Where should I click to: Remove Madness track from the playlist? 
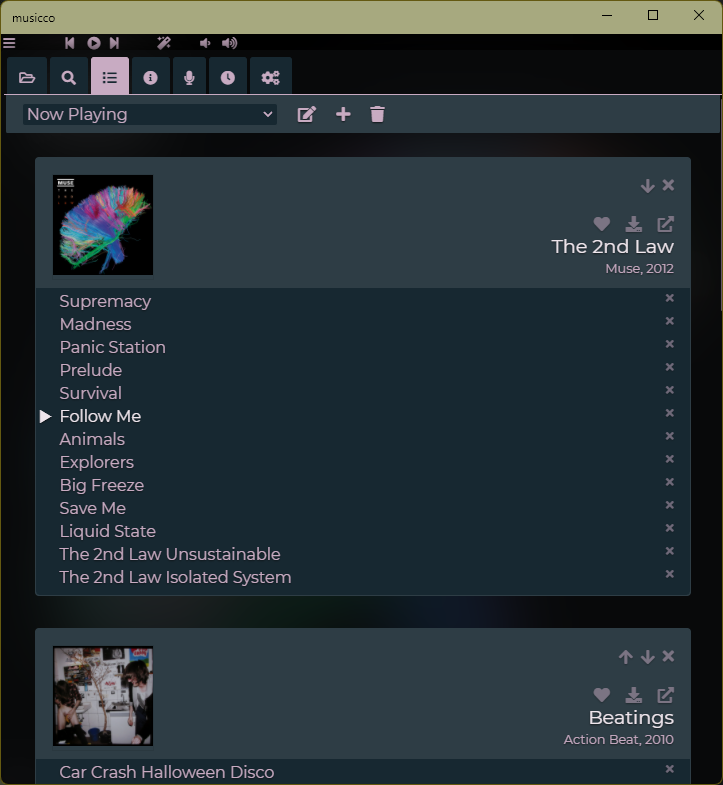[x=669, y=321]
